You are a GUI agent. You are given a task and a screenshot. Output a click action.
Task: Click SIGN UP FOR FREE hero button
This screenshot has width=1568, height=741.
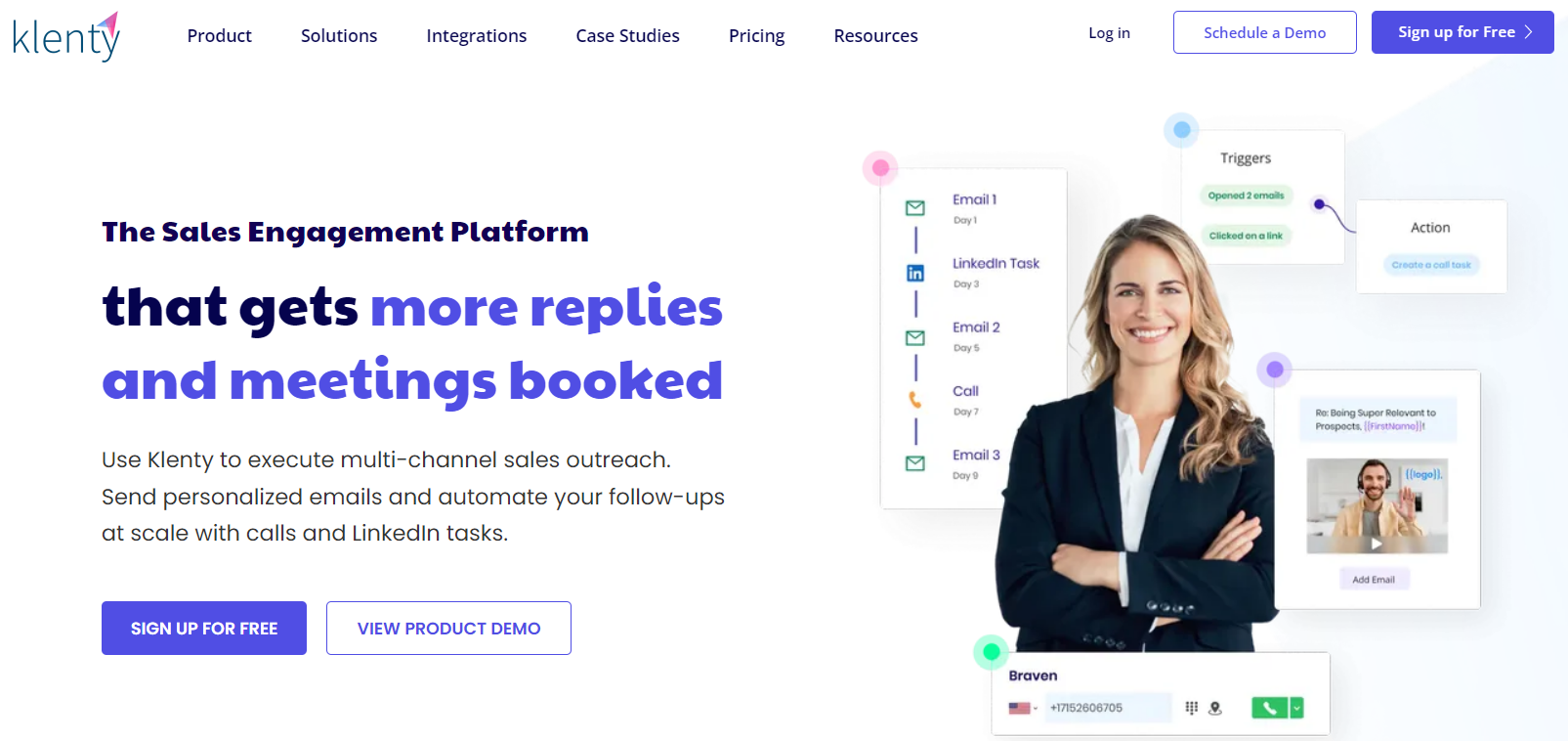204,629
